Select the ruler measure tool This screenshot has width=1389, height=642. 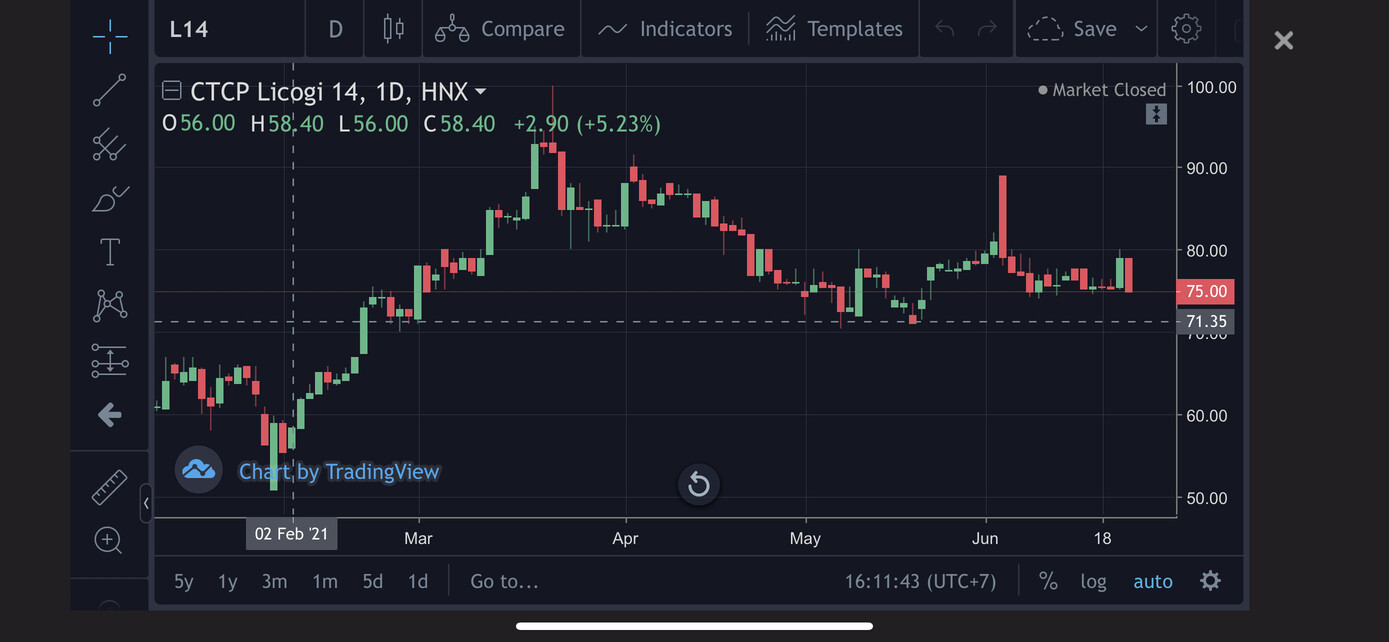coord(110,487)
